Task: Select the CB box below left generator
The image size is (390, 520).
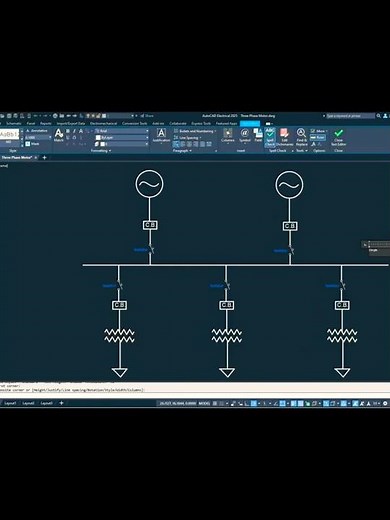Action: 150,225
